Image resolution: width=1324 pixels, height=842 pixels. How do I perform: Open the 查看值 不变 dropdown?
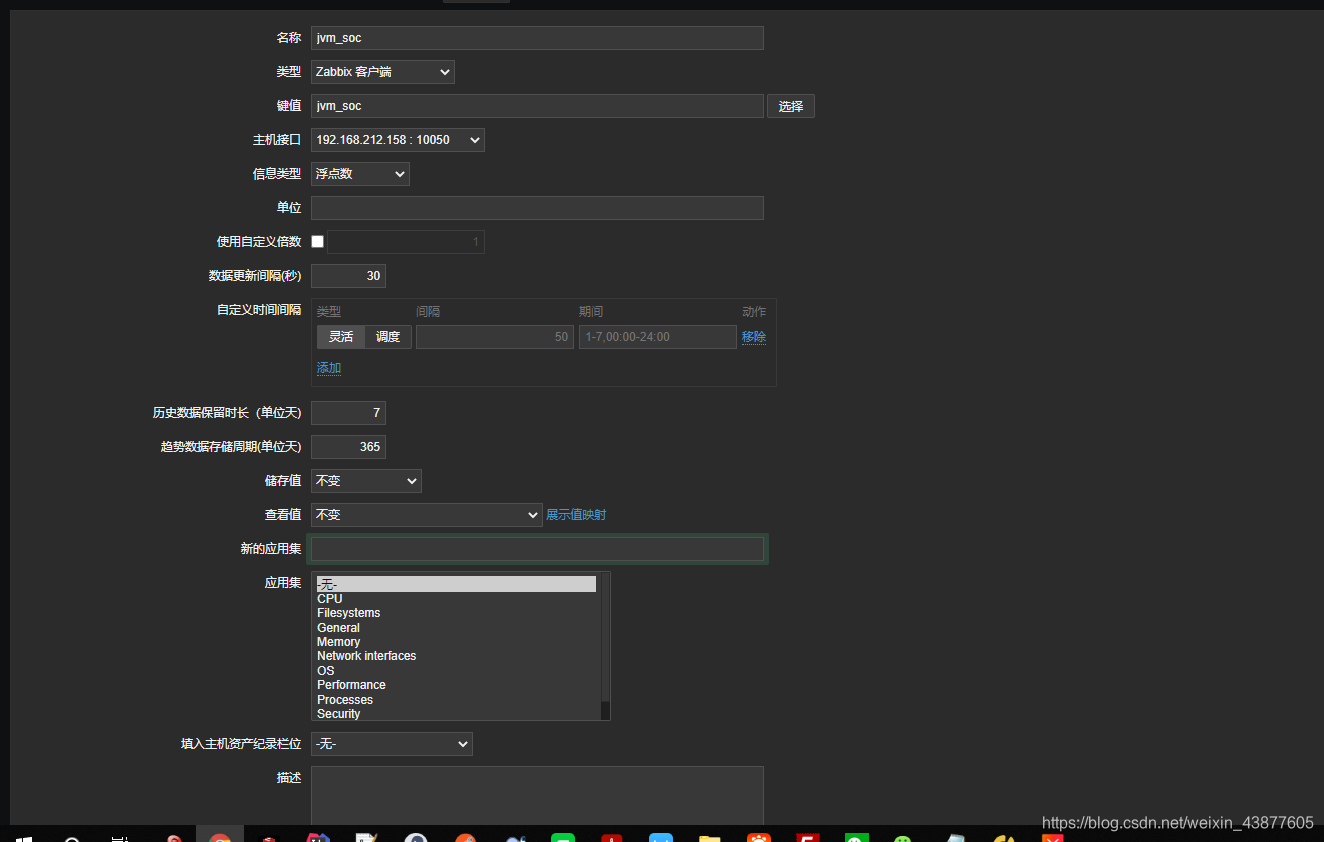427,515
